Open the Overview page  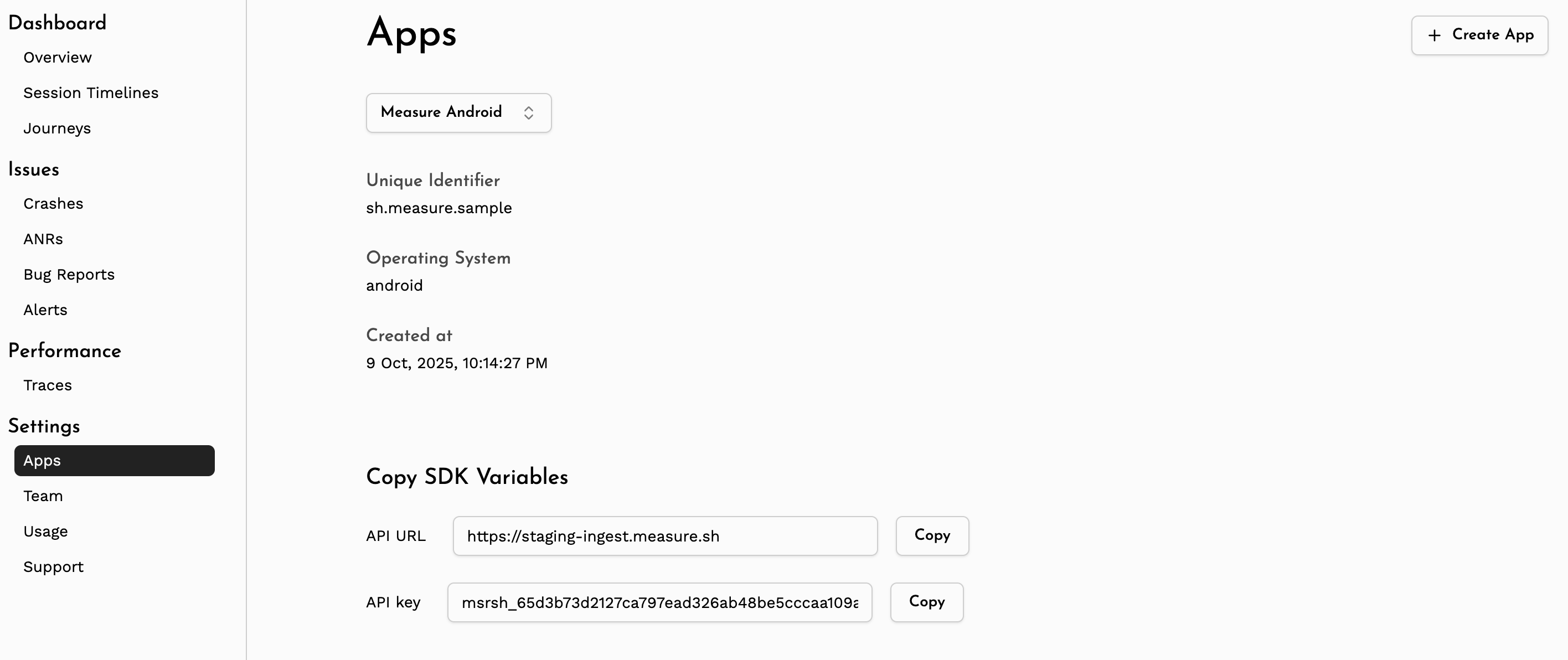tap(58, 57)
